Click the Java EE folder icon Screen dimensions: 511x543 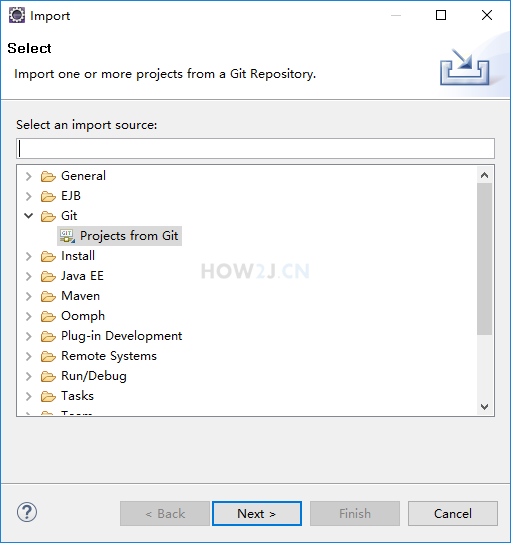48,276
